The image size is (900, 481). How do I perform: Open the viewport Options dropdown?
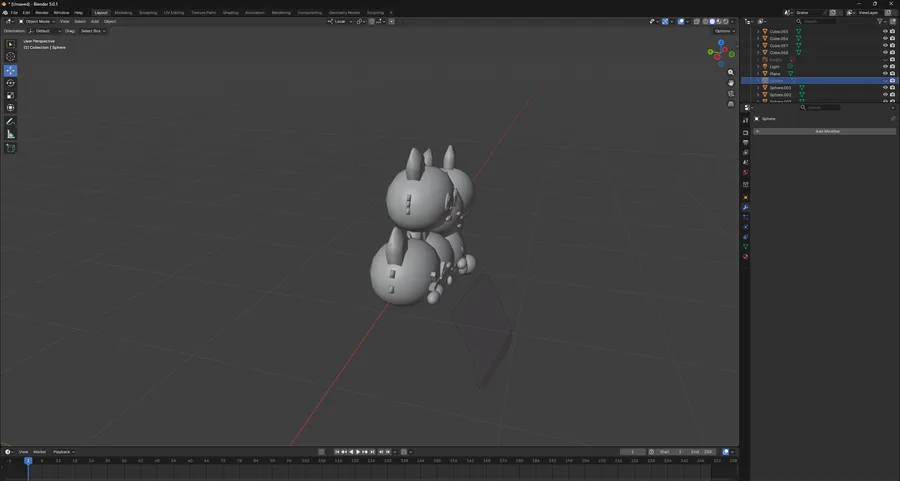click(x=724, y=31)
